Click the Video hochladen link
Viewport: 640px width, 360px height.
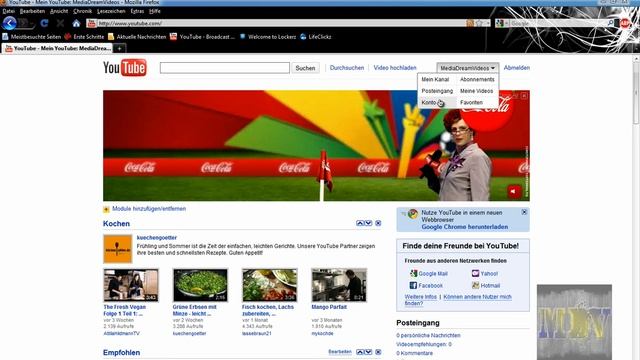tap(395, 68)
